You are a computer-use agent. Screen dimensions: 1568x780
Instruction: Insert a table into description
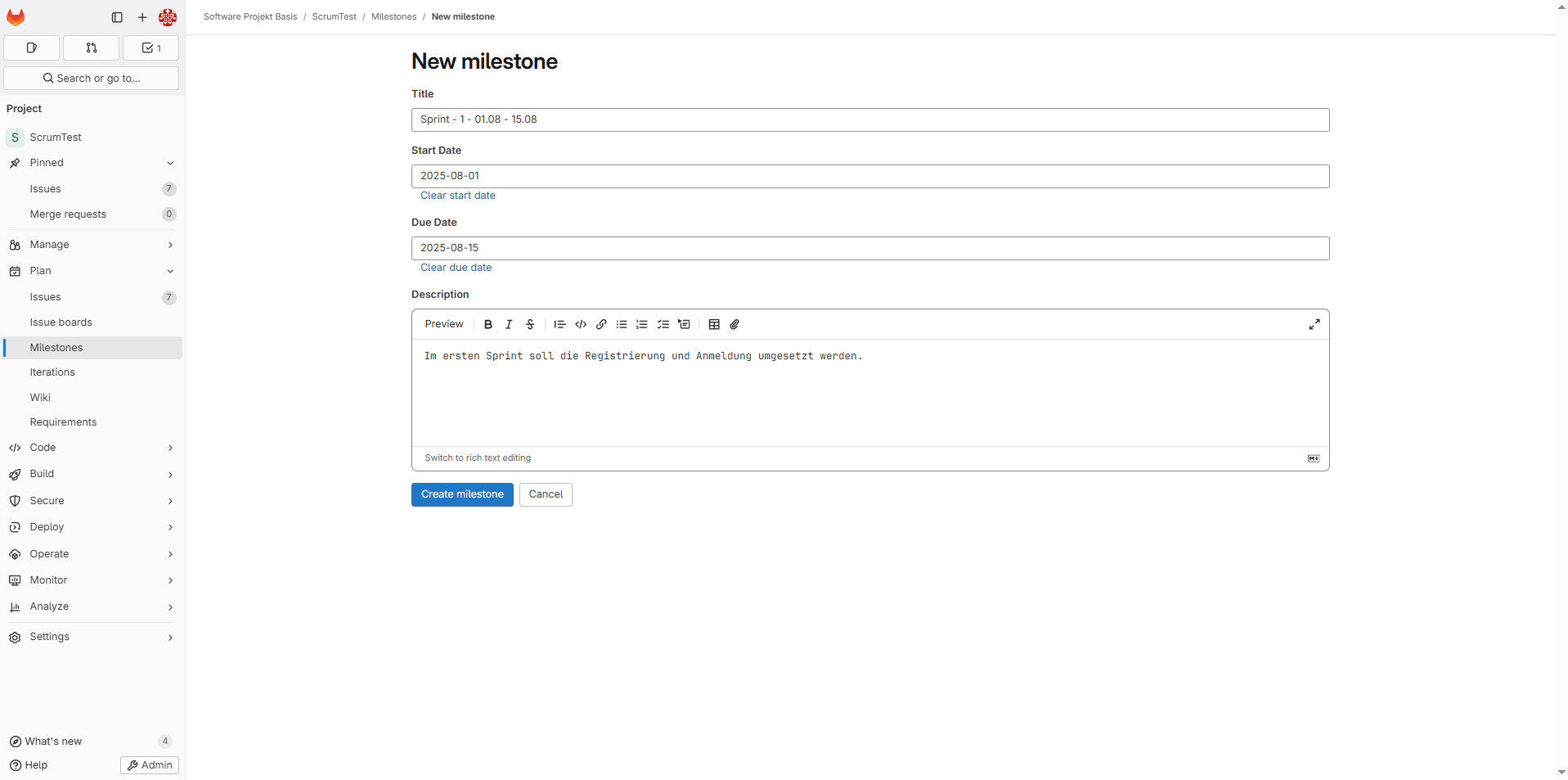pos(714,325)
